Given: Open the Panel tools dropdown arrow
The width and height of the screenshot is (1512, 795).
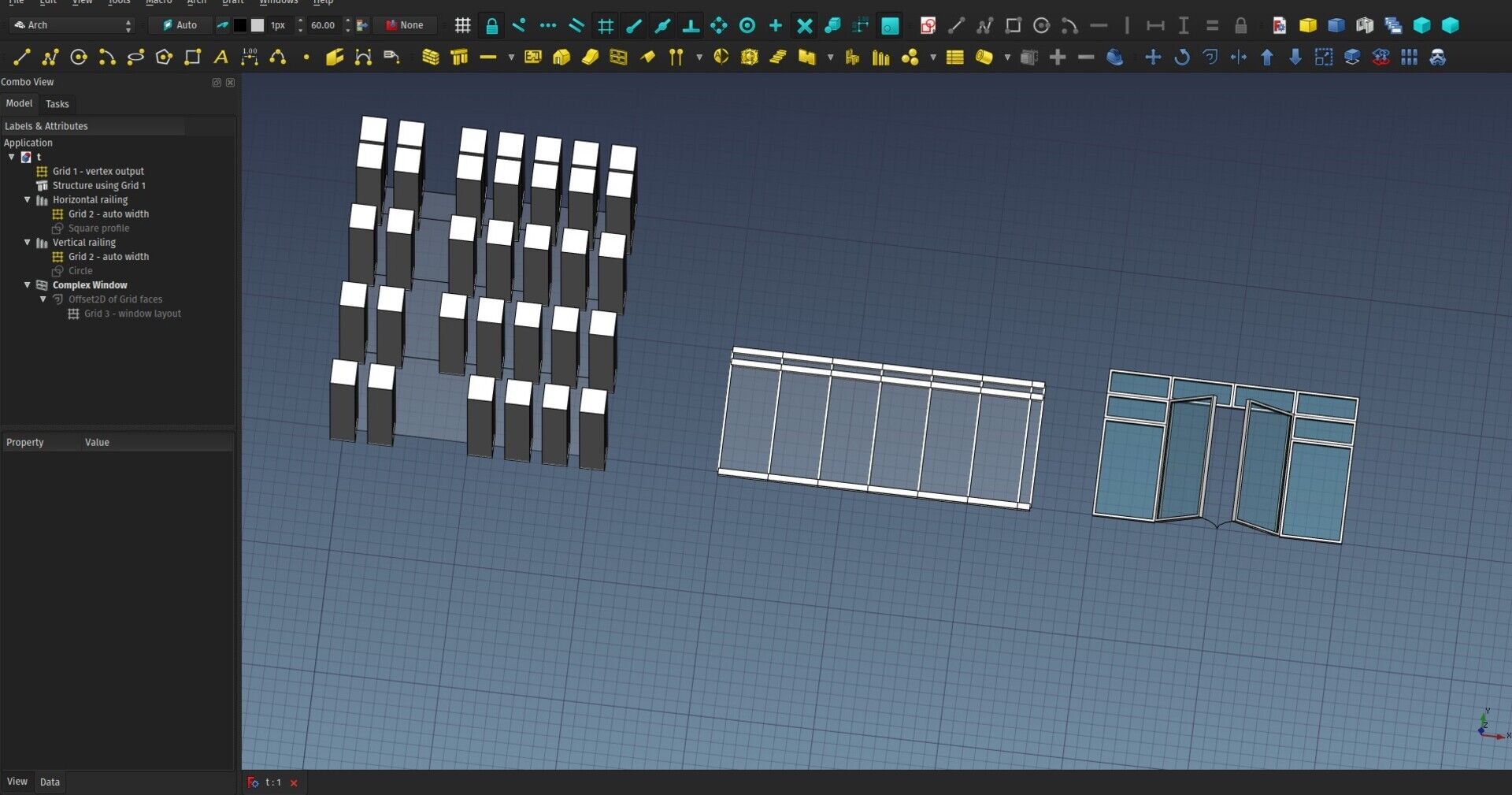Looking at the screenshot, I should [x=830, y=57].
